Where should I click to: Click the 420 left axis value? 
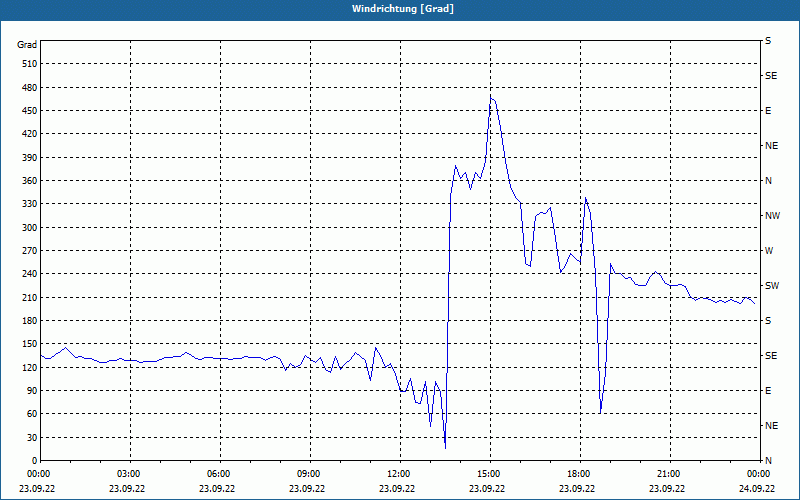(x=30, y=134)
